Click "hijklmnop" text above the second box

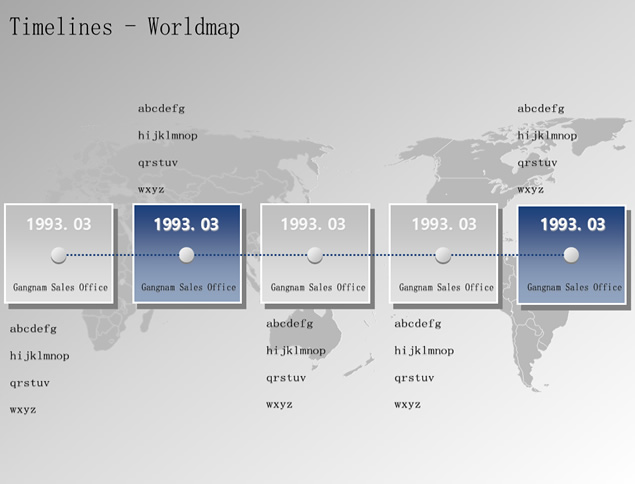click(168, 136)
